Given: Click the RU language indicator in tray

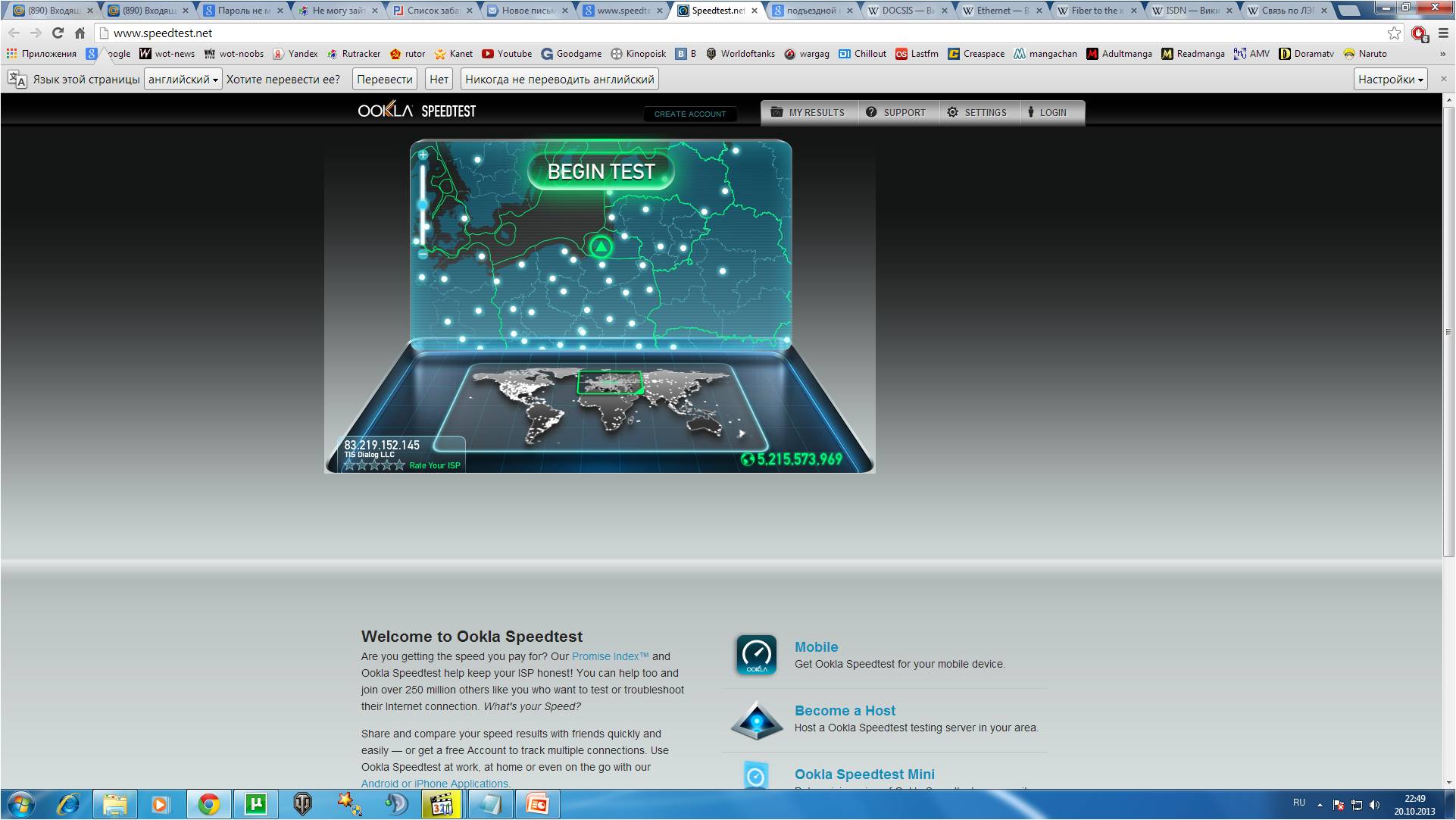Looking at the screenshot, I should 1299,803.
